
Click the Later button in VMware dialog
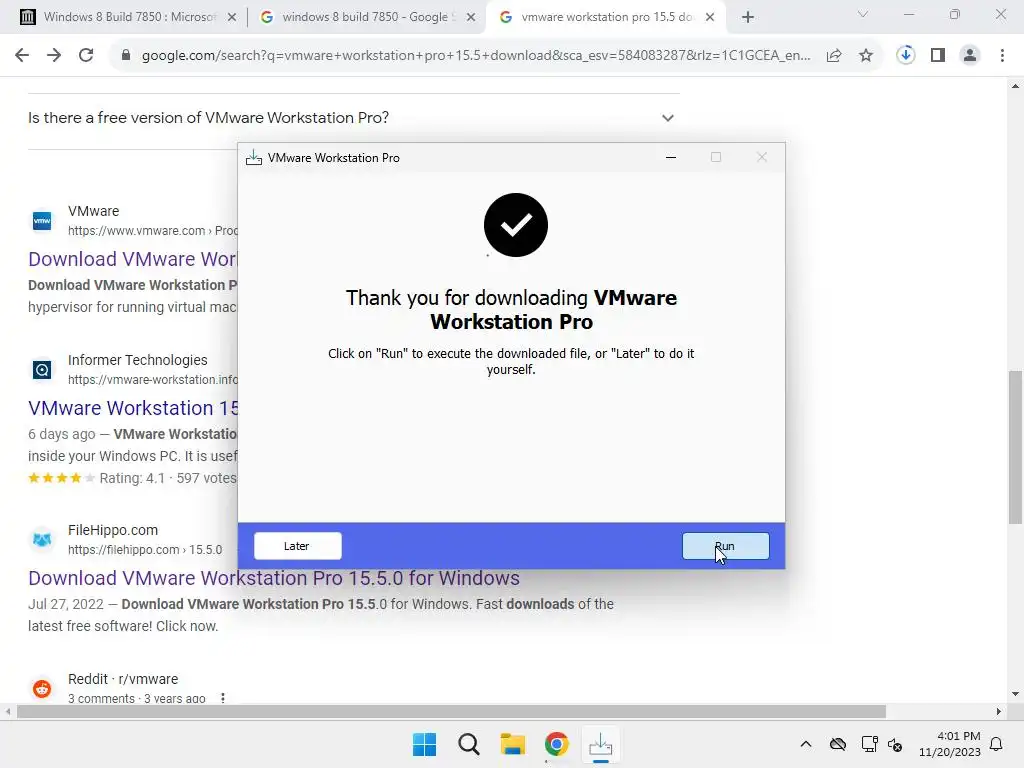297,546
